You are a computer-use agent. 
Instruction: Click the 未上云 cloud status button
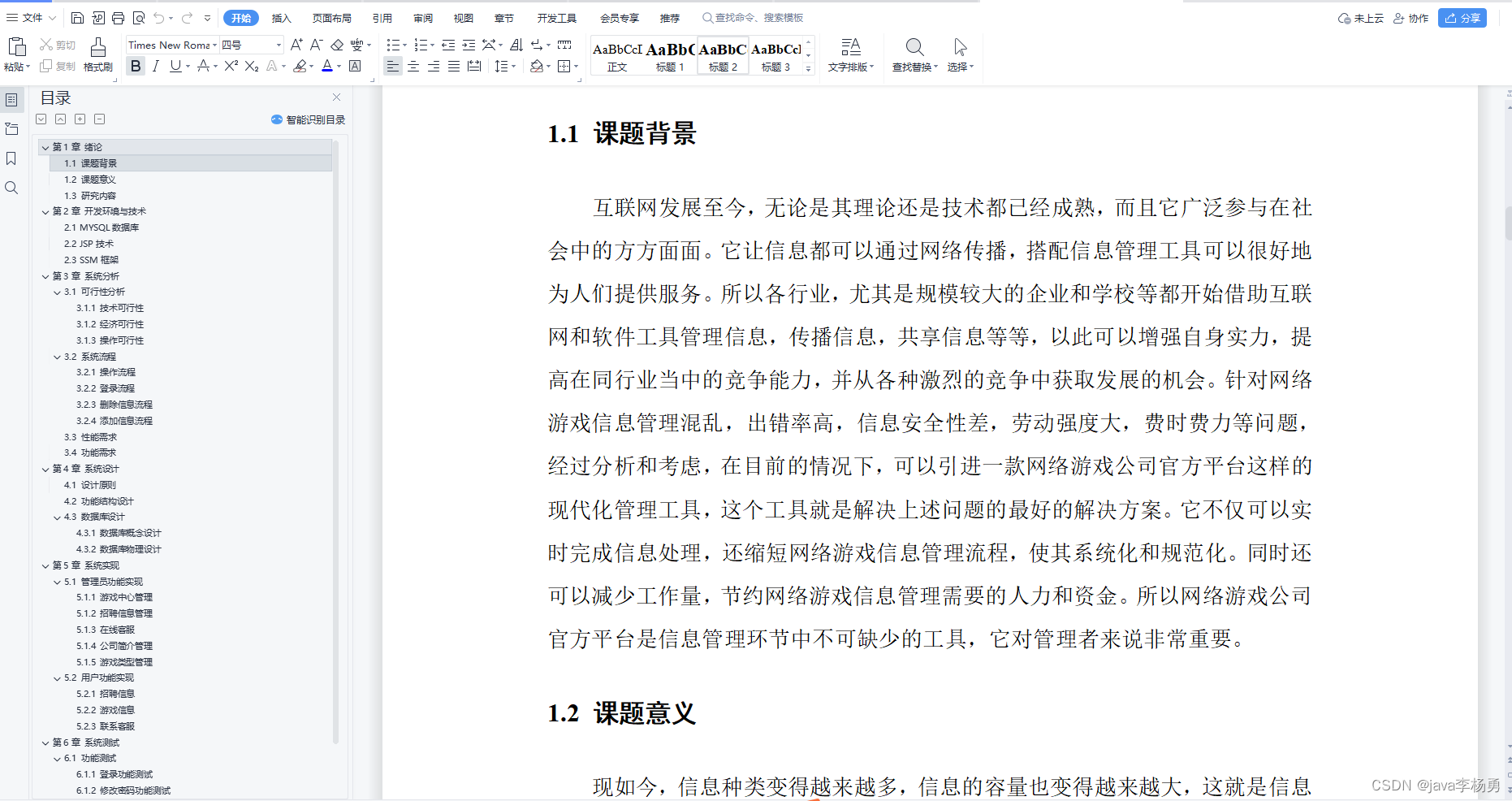[1360, 18]
